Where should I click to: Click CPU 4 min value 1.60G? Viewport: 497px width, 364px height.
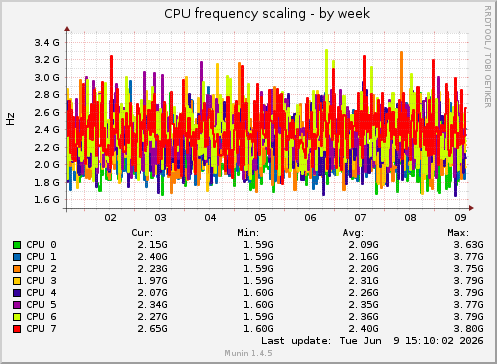[258, 293]
